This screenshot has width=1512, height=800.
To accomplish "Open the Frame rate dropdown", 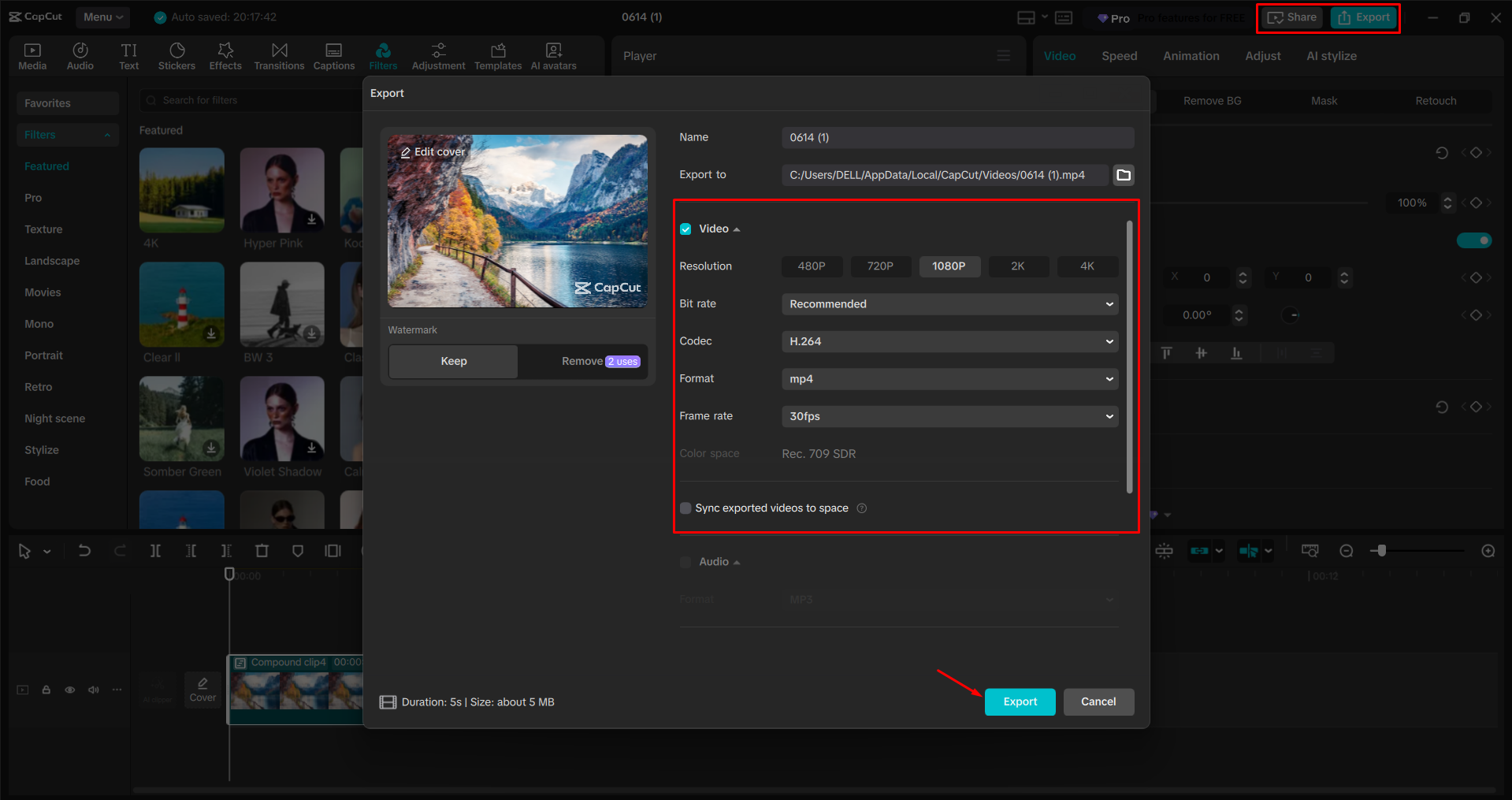I will pyautogui.click(x=949, y=416).
